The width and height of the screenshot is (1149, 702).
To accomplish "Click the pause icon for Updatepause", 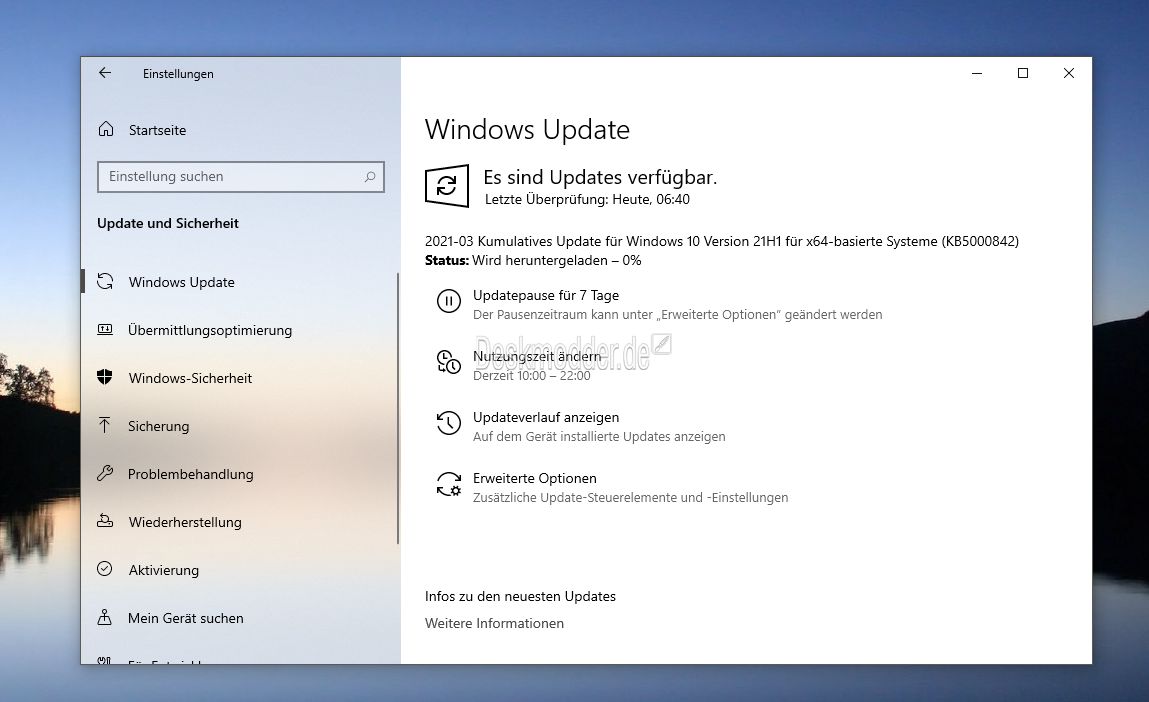I will (x=448, y=301).
